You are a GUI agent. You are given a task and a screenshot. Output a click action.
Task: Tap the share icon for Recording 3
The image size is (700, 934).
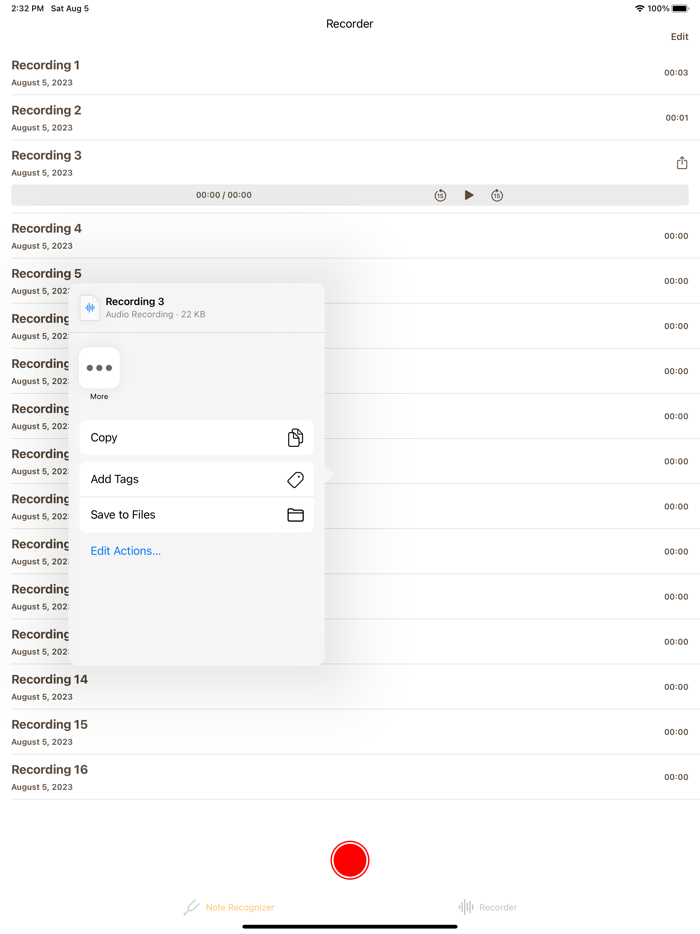point(682,163)
